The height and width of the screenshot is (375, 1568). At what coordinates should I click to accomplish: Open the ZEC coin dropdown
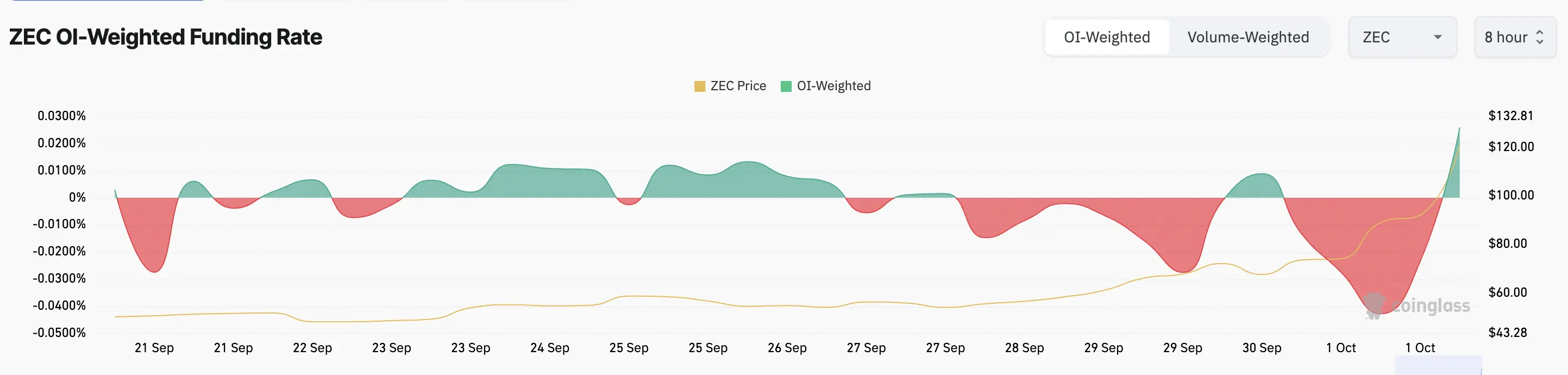pyautogui.click(x=1401, y=37)
